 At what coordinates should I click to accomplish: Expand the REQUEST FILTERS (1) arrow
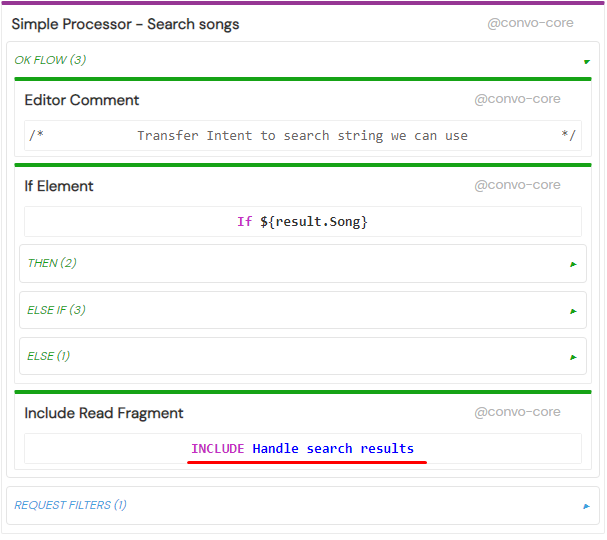pos(586,506)
